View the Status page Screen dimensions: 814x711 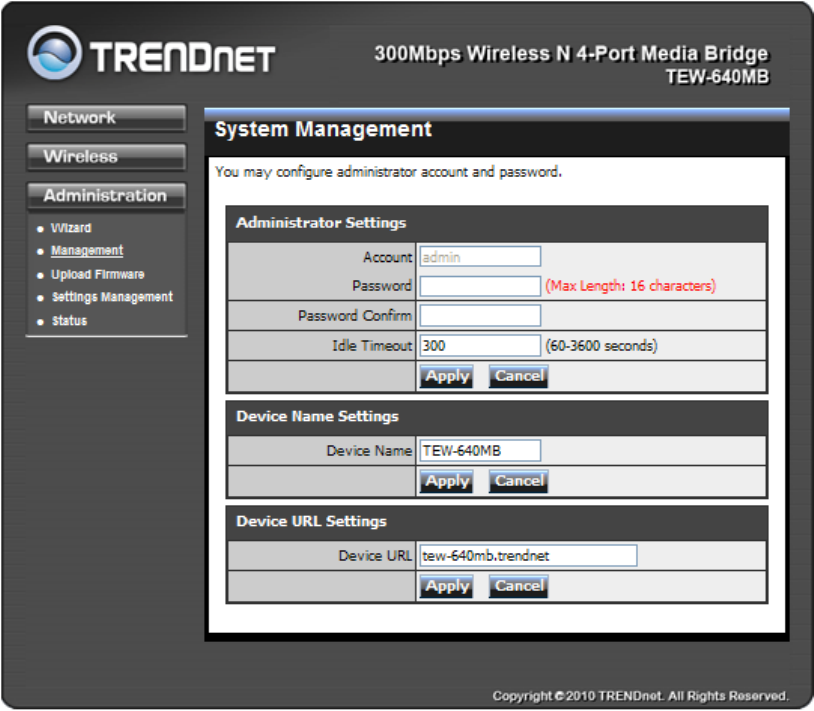(x=70, y=321)
